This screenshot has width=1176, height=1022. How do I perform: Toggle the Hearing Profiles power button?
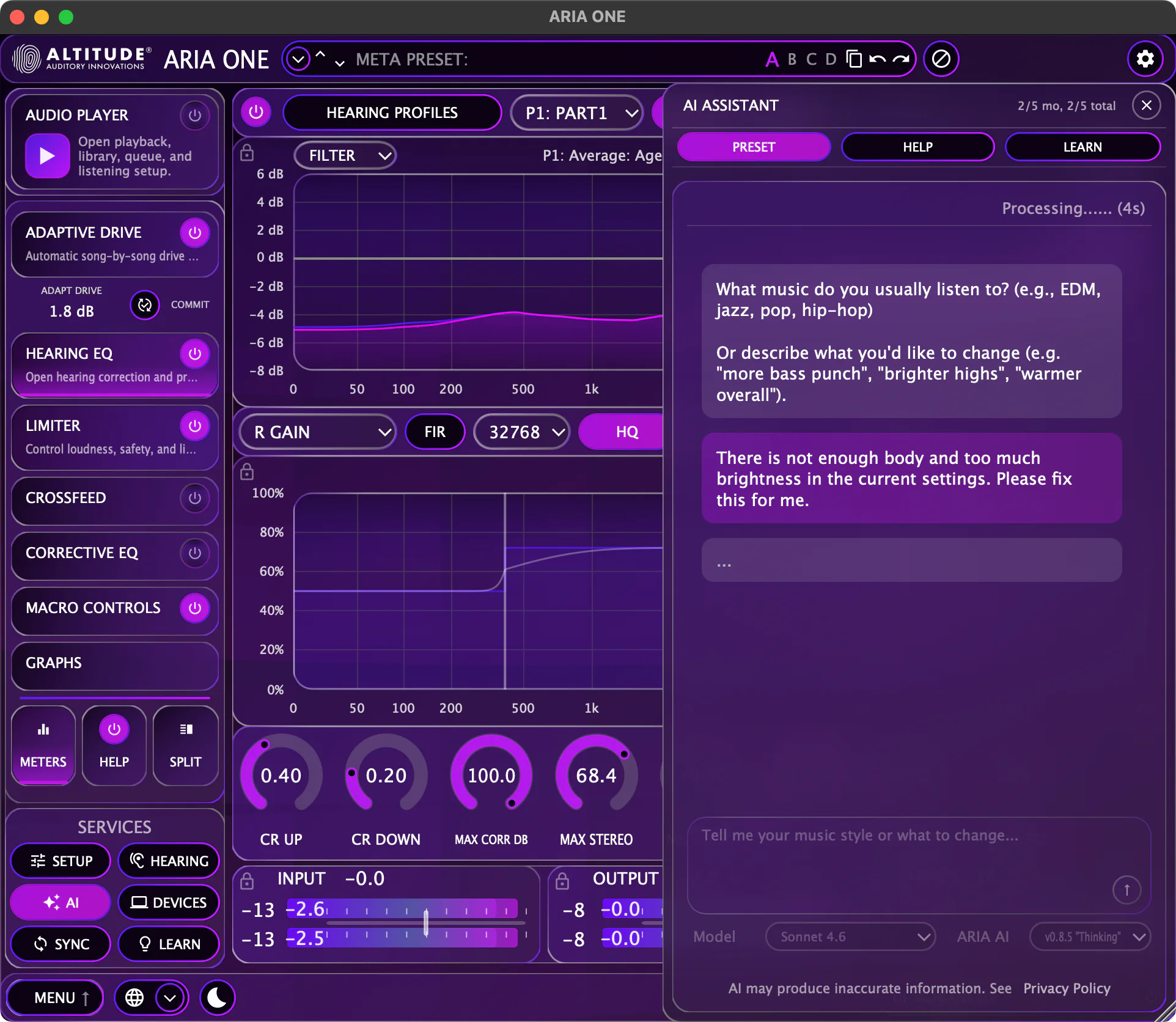[x=256, y=112]
